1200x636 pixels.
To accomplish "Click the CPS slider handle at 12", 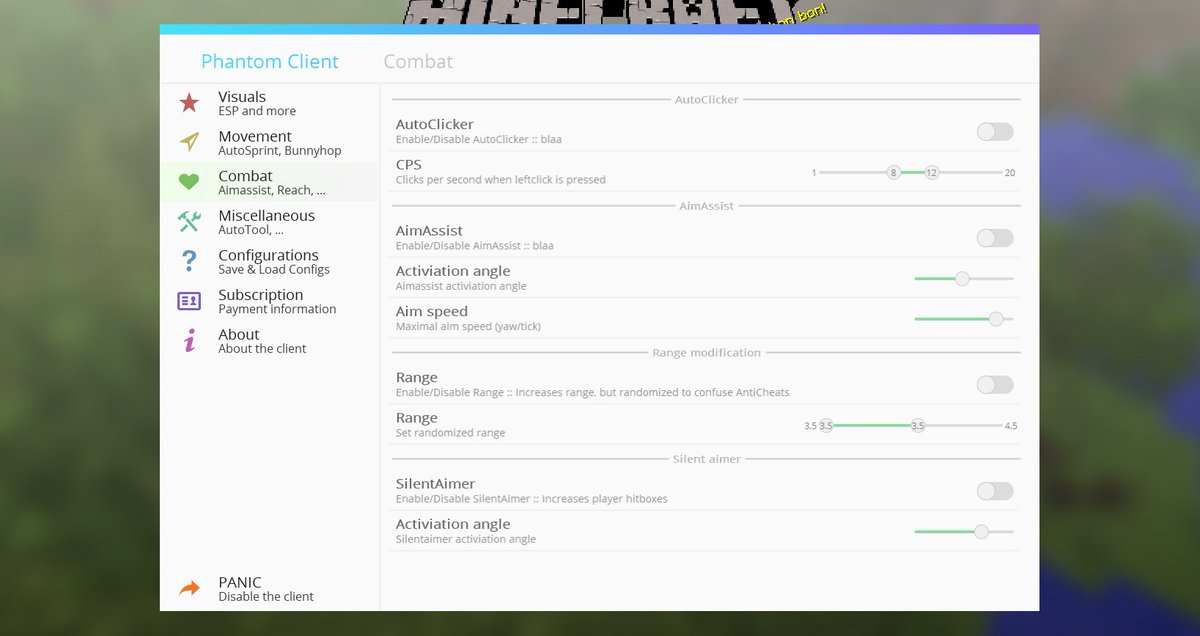I will pyautogui.click(x=931, y=173).
